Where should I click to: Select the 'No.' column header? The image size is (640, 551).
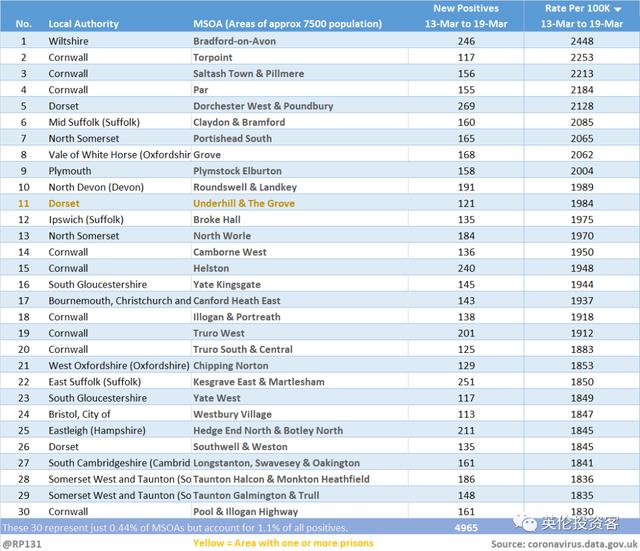tap(23, 24)
